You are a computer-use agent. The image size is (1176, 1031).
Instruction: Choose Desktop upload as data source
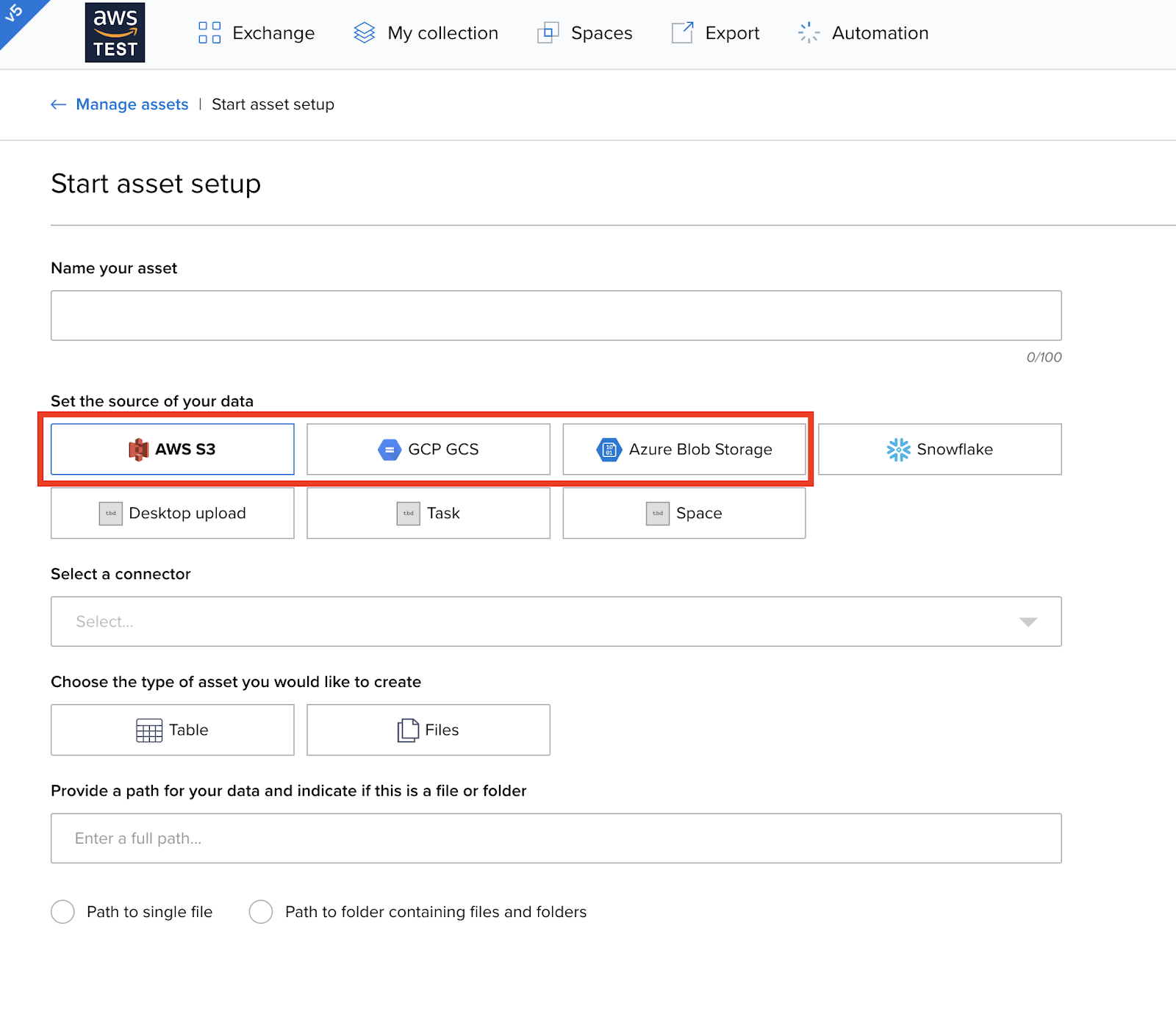pos(173,513)
